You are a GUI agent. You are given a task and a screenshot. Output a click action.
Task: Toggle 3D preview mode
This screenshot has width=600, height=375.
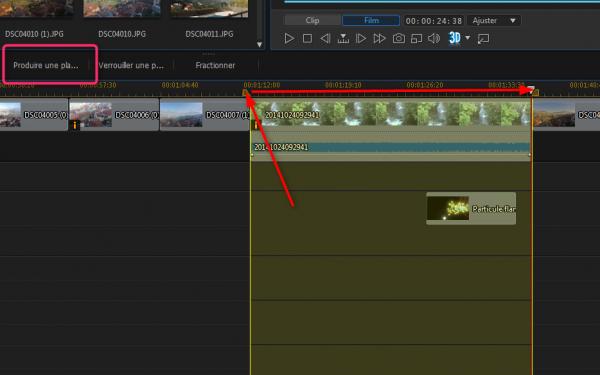click(x=455, y=38)
